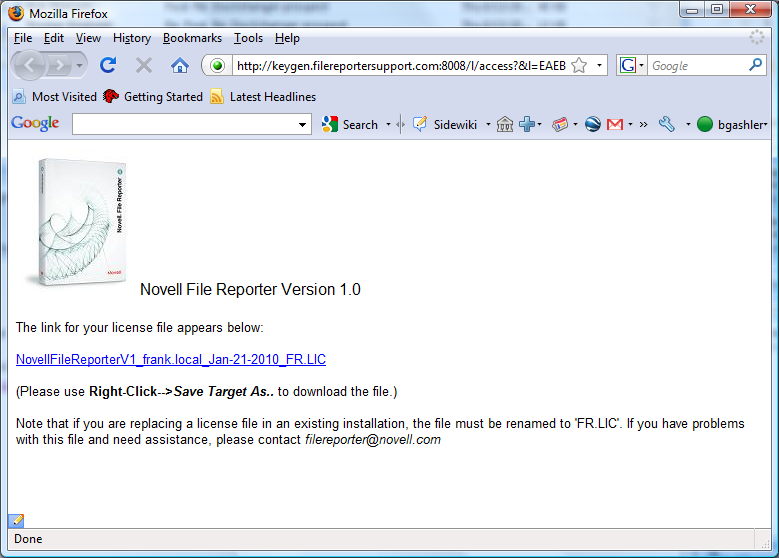The height and width of the screenshot is (558, 779).
Task: Minimize the Firefox window
Action: point(692,10)
